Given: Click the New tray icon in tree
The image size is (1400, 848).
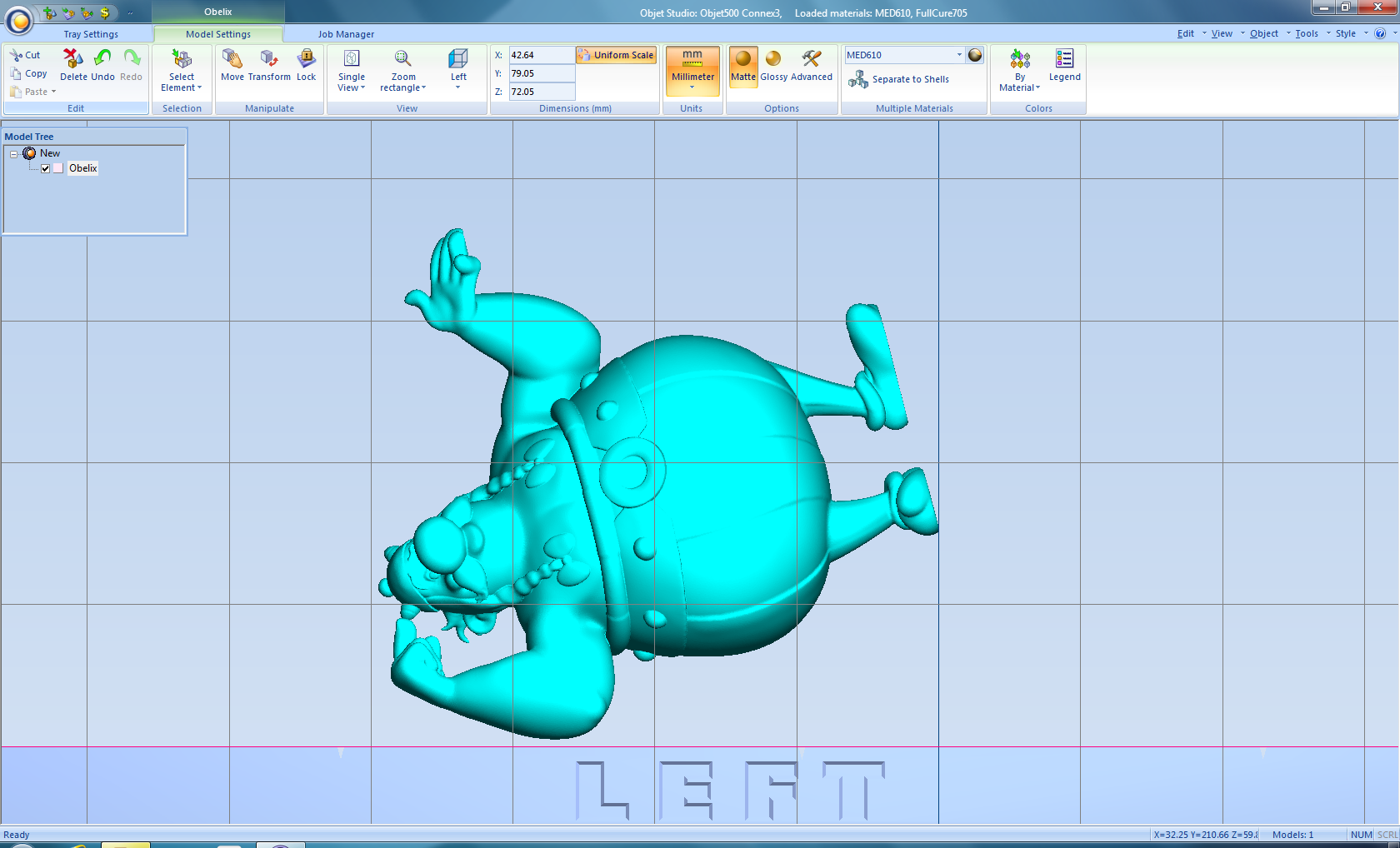Looking at the screenshot, I should [29, 153].
